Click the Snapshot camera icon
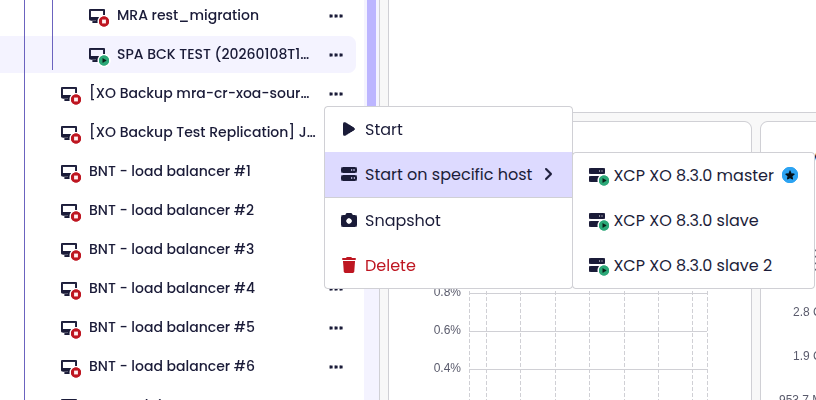This screenshot has width=816, height=400. (x=348, y=221)
